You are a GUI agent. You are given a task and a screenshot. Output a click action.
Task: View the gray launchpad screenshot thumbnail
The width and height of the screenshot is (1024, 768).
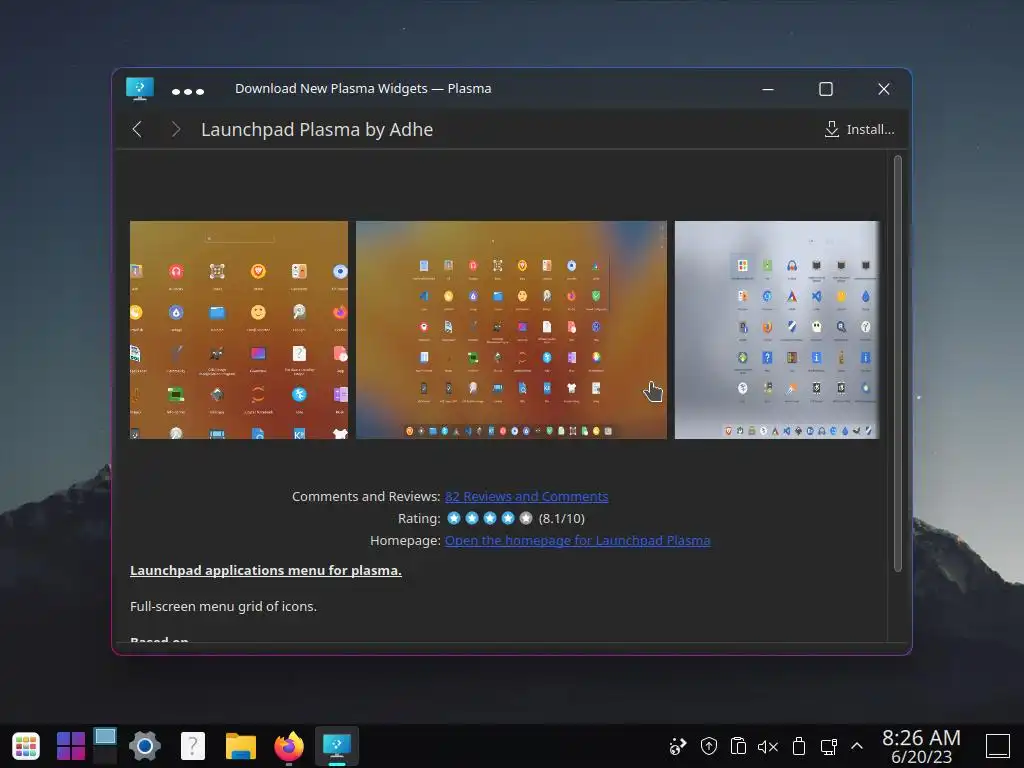pyautogui.click(x=776, y=330)
